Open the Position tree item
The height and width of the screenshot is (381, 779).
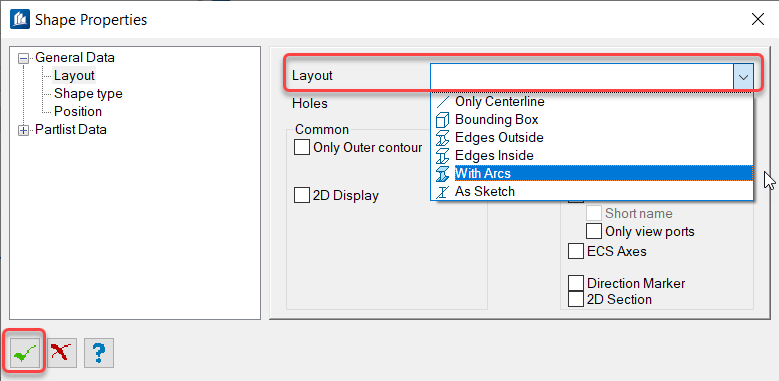78,111
